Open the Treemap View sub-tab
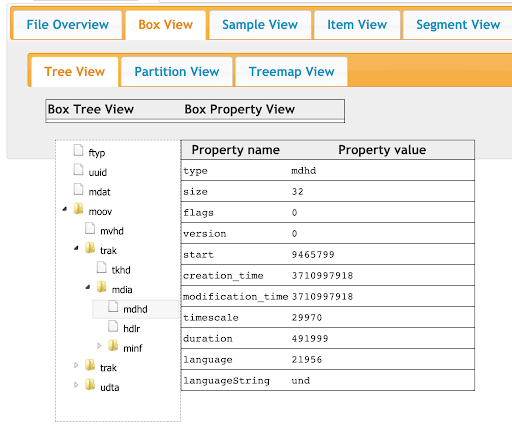The height and width of the screenshot is (430, 512). pos(291,72)
